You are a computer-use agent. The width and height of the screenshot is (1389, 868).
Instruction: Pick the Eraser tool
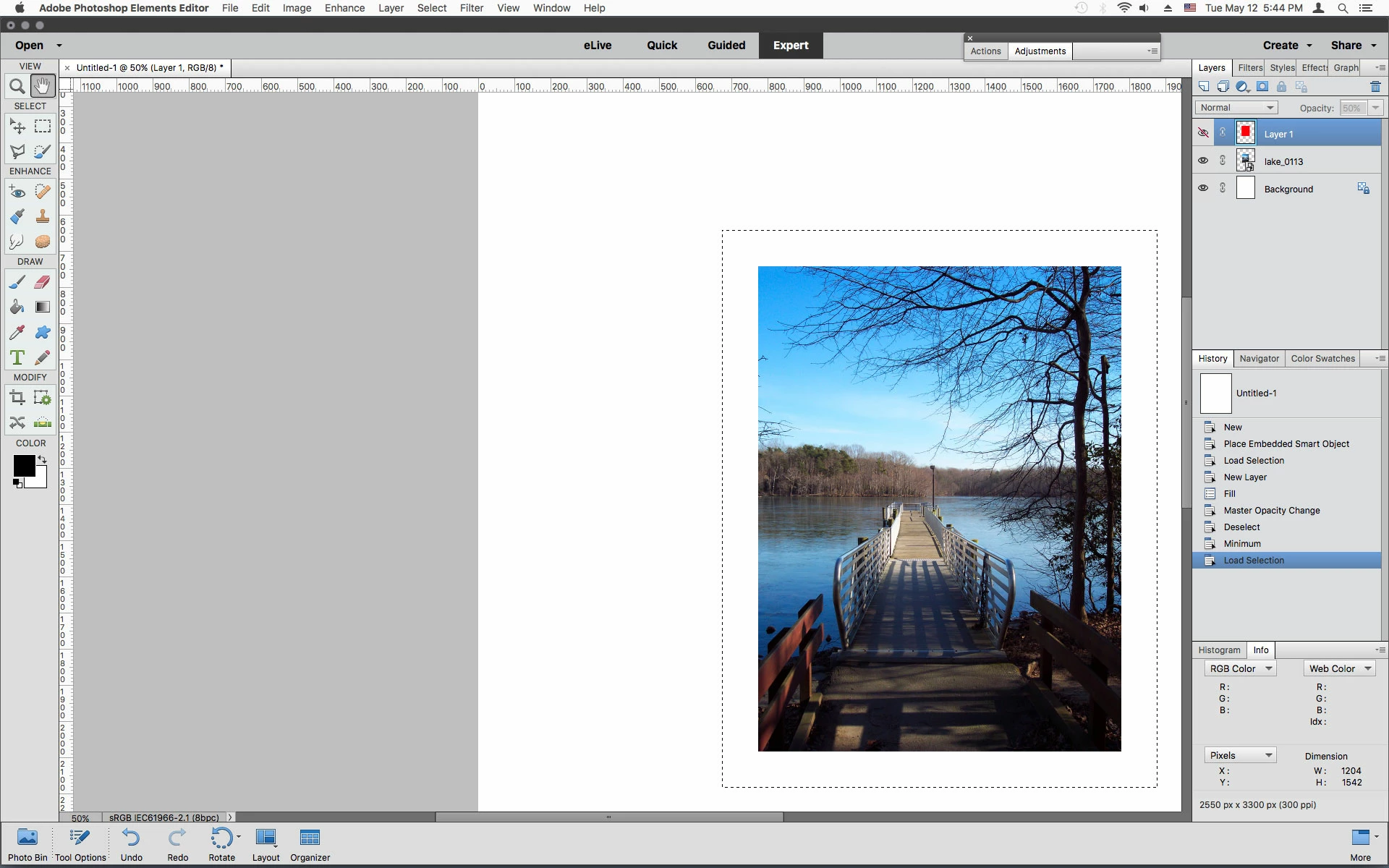[43, 282]
